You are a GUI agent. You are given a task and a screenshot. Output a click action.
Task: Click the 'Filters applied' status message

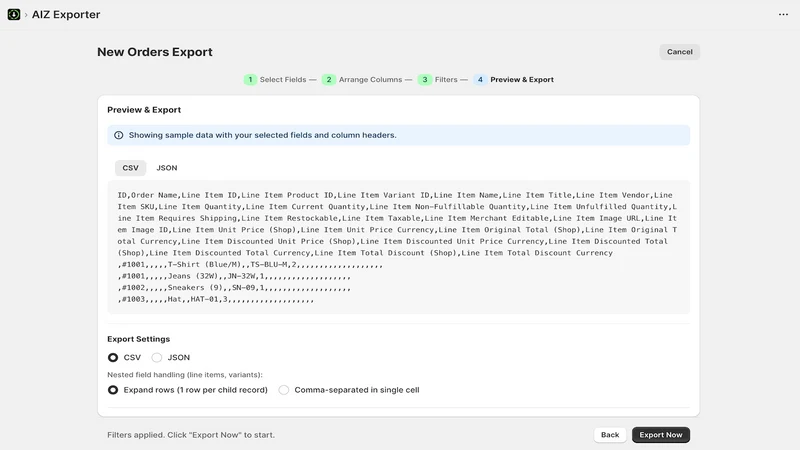191,435
